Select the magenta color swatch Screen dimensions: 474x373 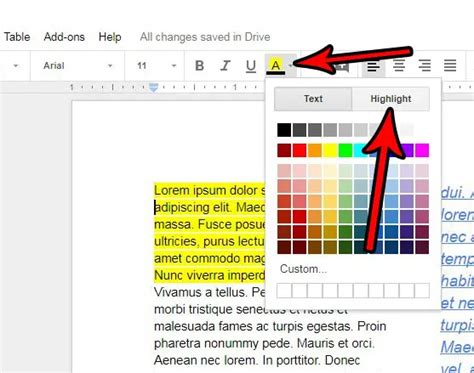(x=422, y=150)
